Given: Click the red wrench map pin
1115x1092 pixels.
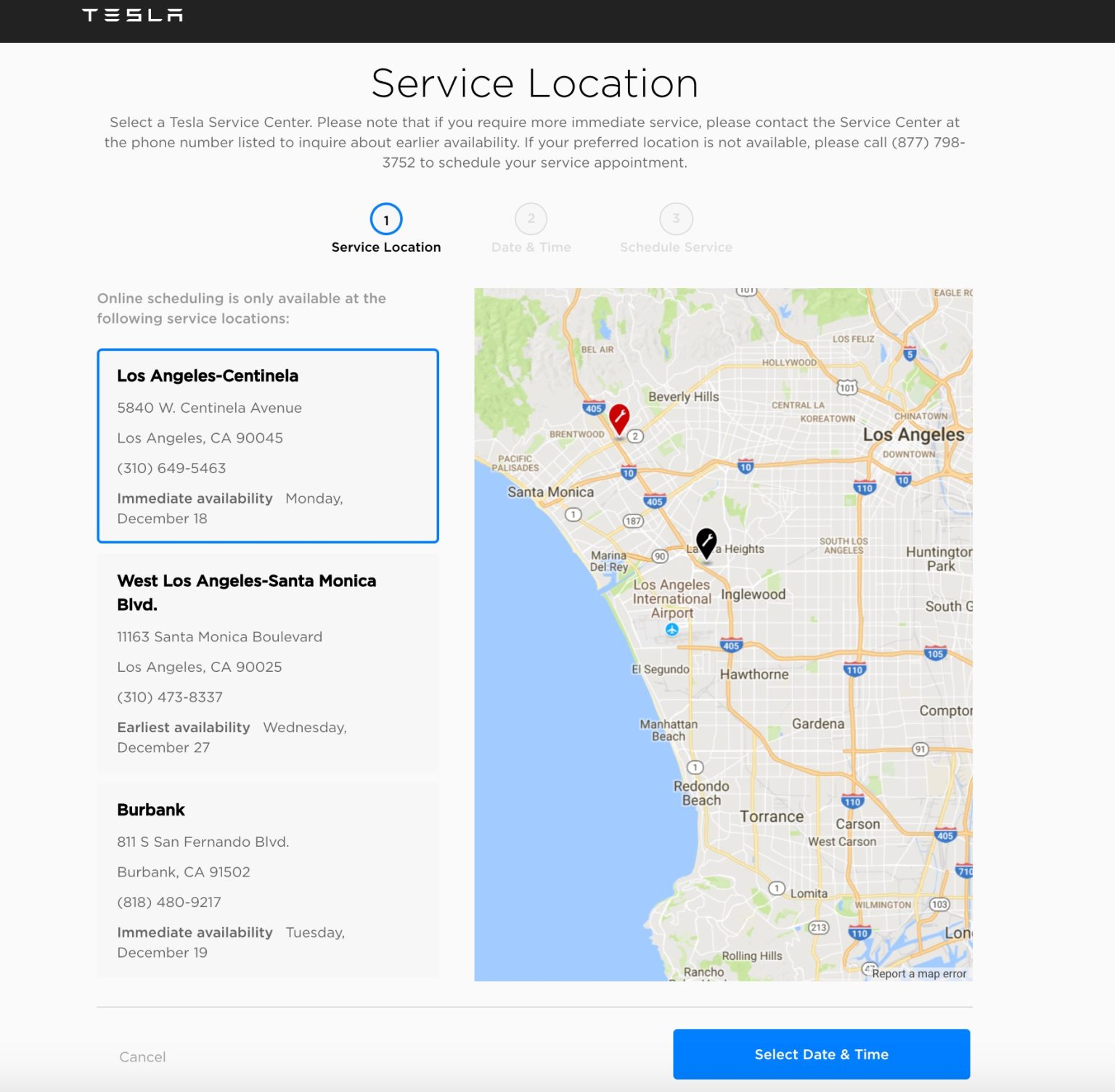Looking at the screenshot, I should coord(618,419).
